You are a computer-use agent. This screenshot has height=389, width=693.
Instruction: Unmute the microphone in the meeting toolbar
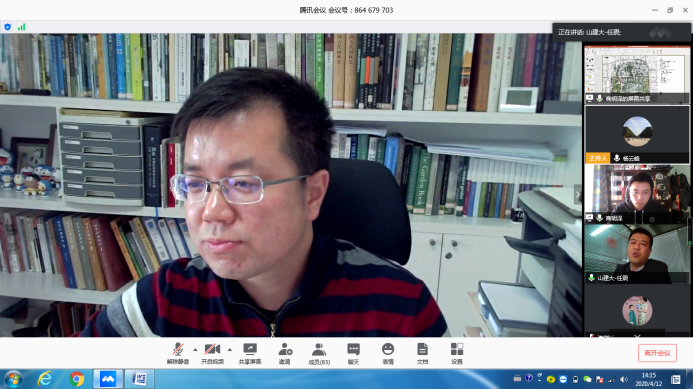point(178,350)
